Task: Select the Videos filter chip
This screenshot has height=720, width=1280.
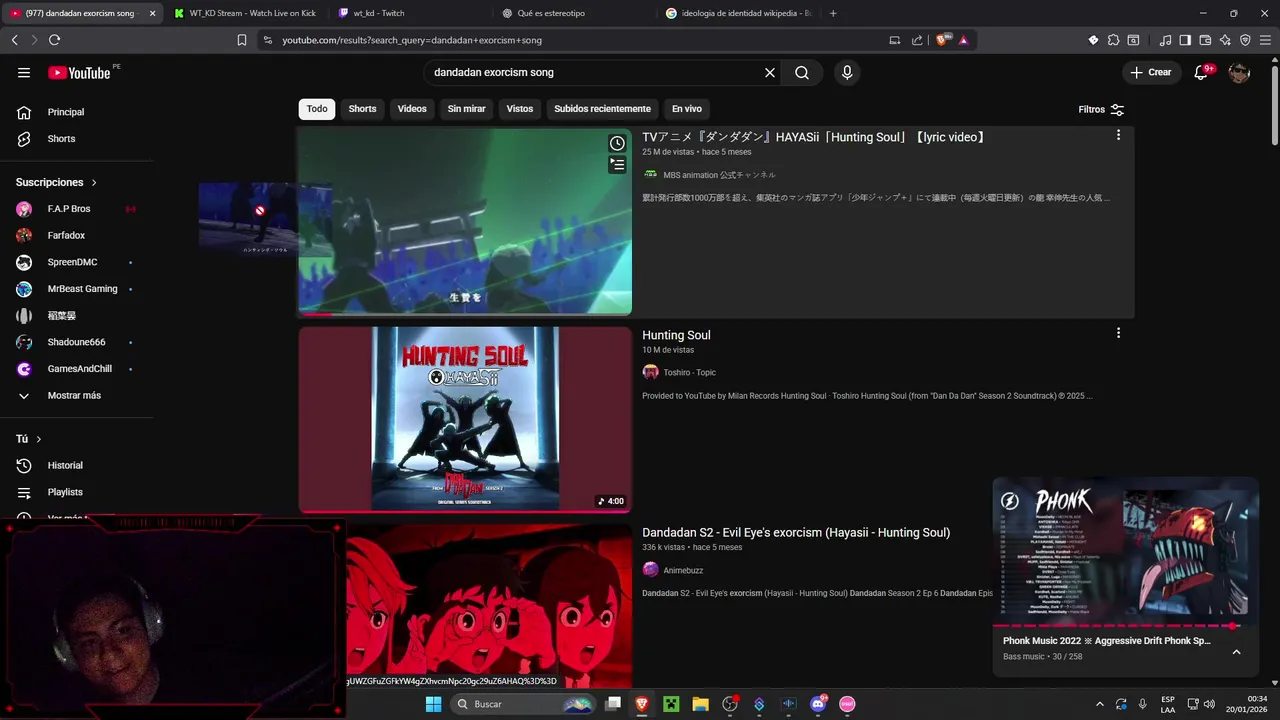Action: [412, 109]
